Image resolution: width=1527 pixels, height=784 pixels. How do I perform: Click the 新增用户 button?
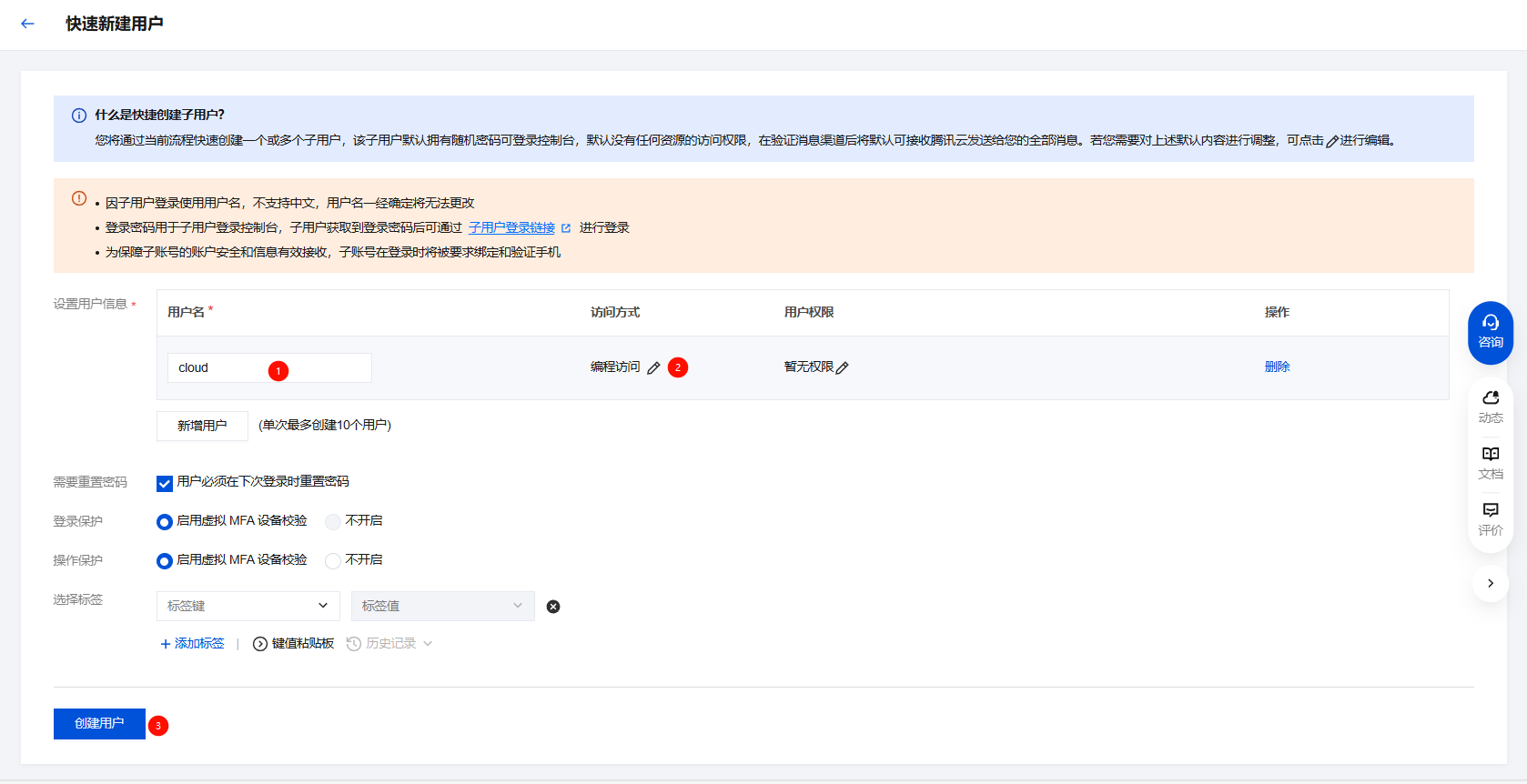click(x=202, y=426)
